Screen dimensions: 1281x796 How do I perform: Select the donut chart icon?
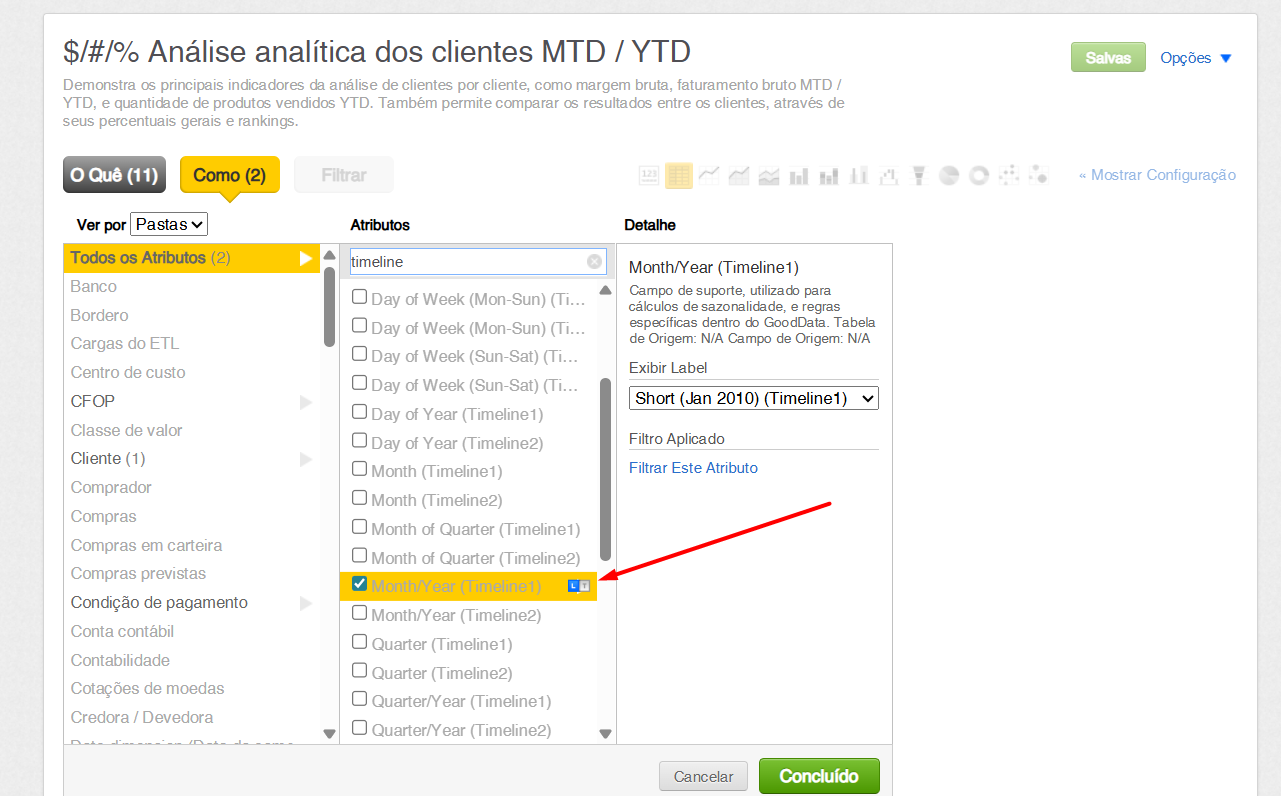(979, 176)
